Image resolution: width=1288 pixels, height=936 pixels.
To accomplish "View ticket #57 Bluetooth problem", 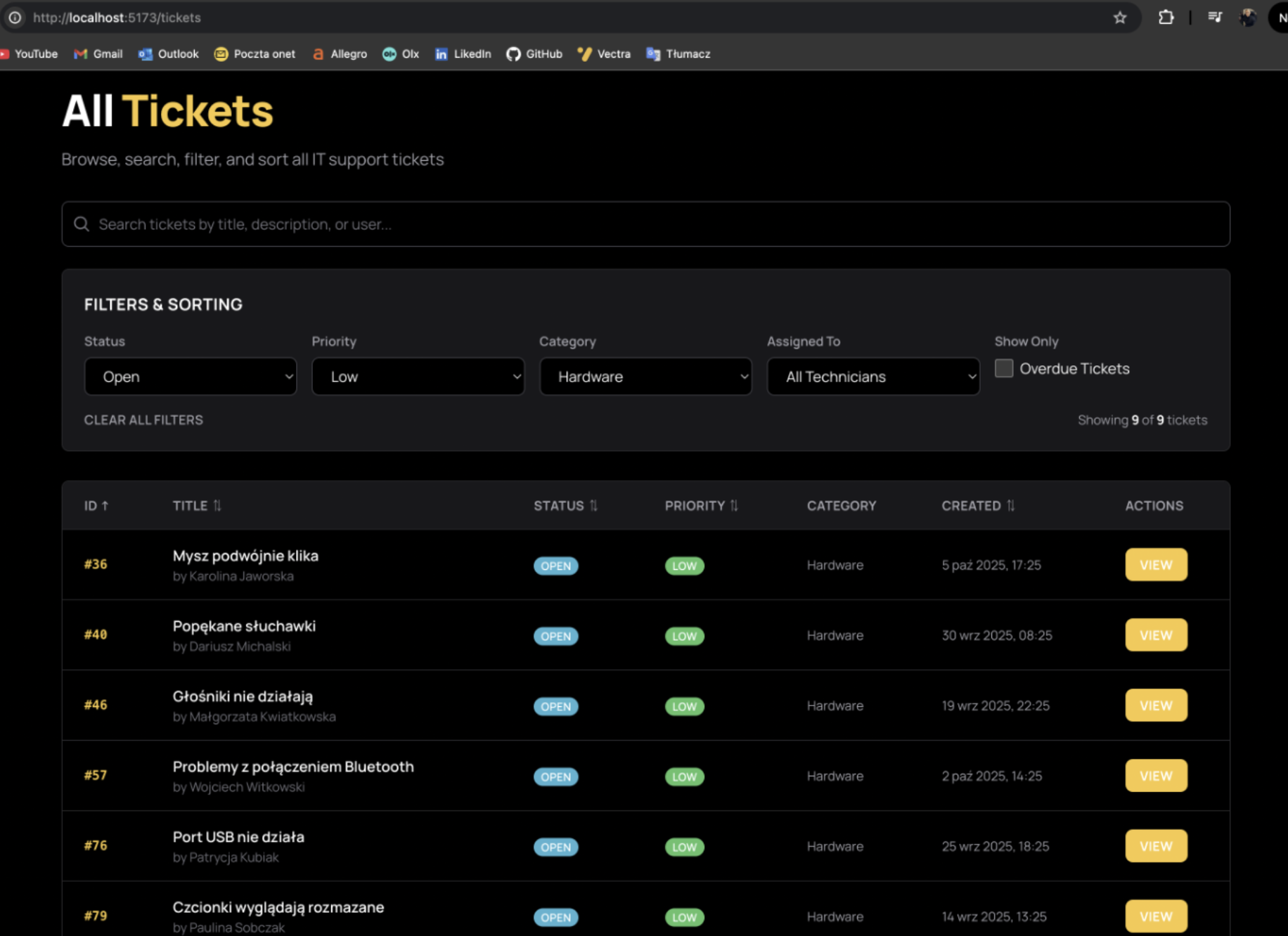I will [1156, 776].
